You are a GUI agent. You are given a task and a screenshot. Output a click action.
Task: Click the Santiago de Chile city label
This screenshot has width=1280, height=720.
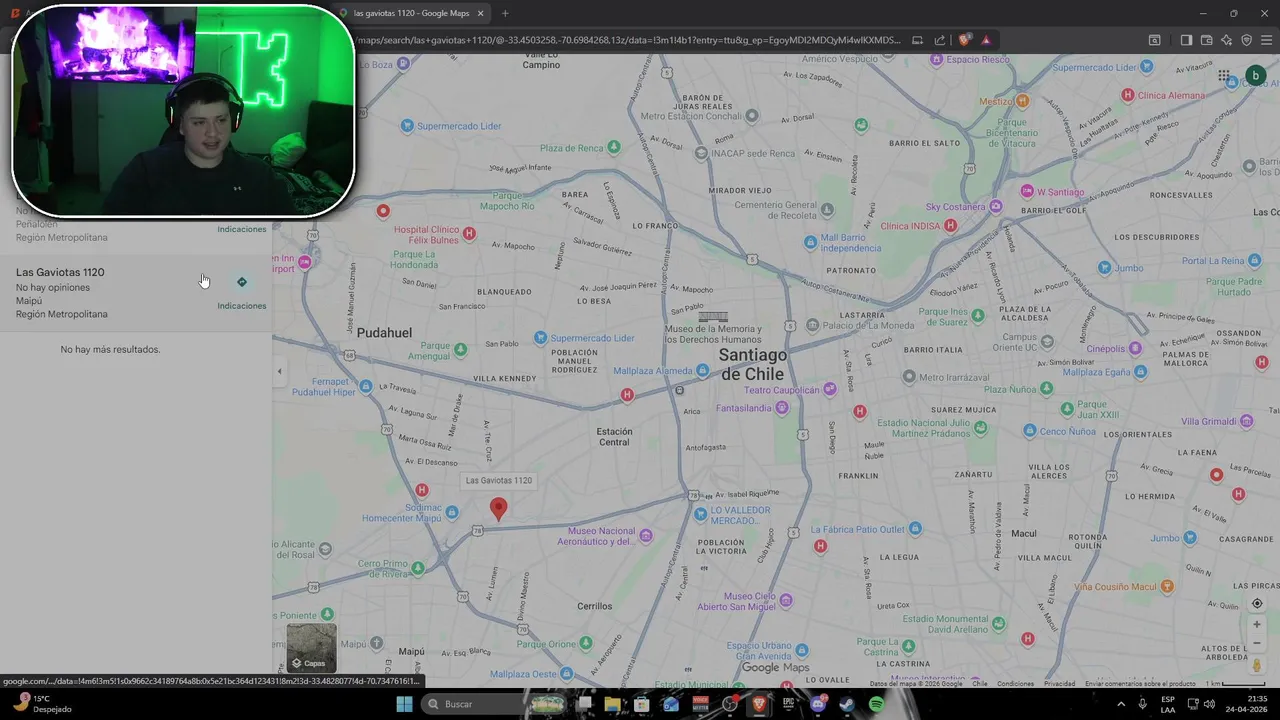pyautogui.click(x=753, y=364)
